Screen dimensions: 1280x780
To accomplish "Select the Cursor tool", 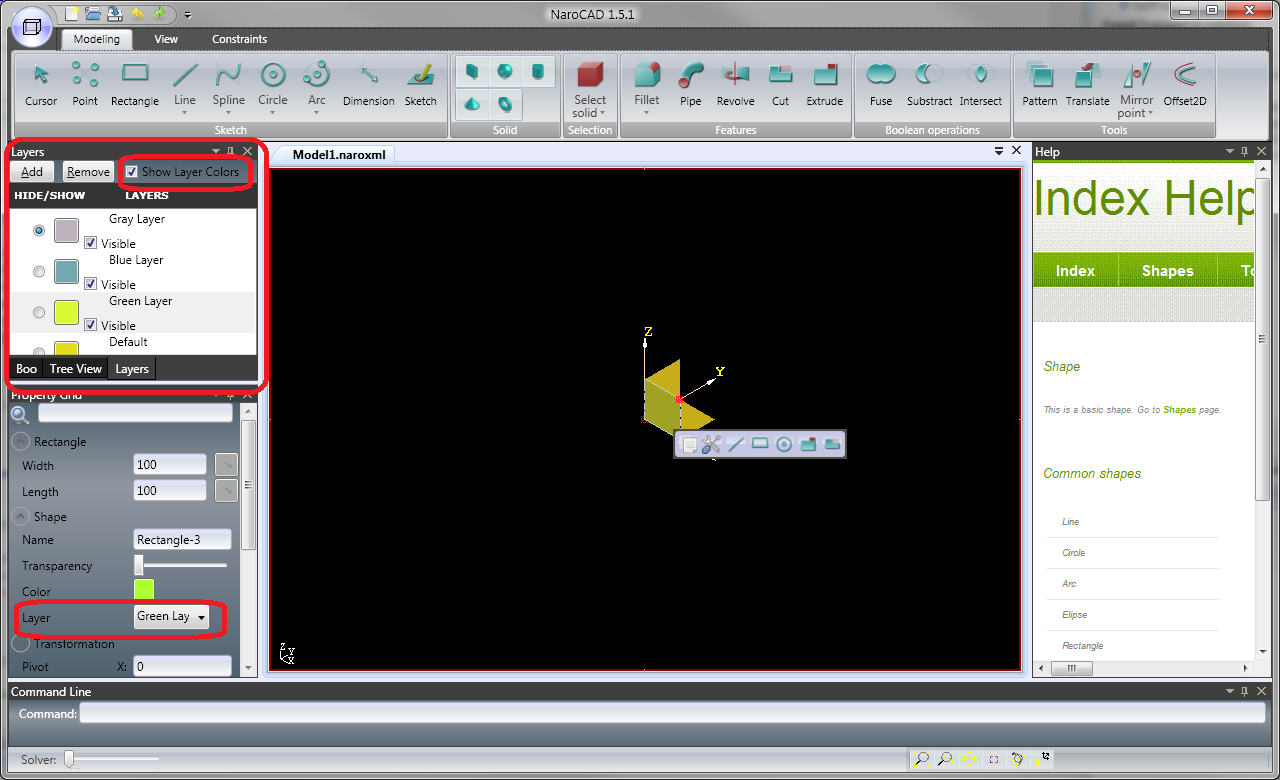I will pos(41,84).
